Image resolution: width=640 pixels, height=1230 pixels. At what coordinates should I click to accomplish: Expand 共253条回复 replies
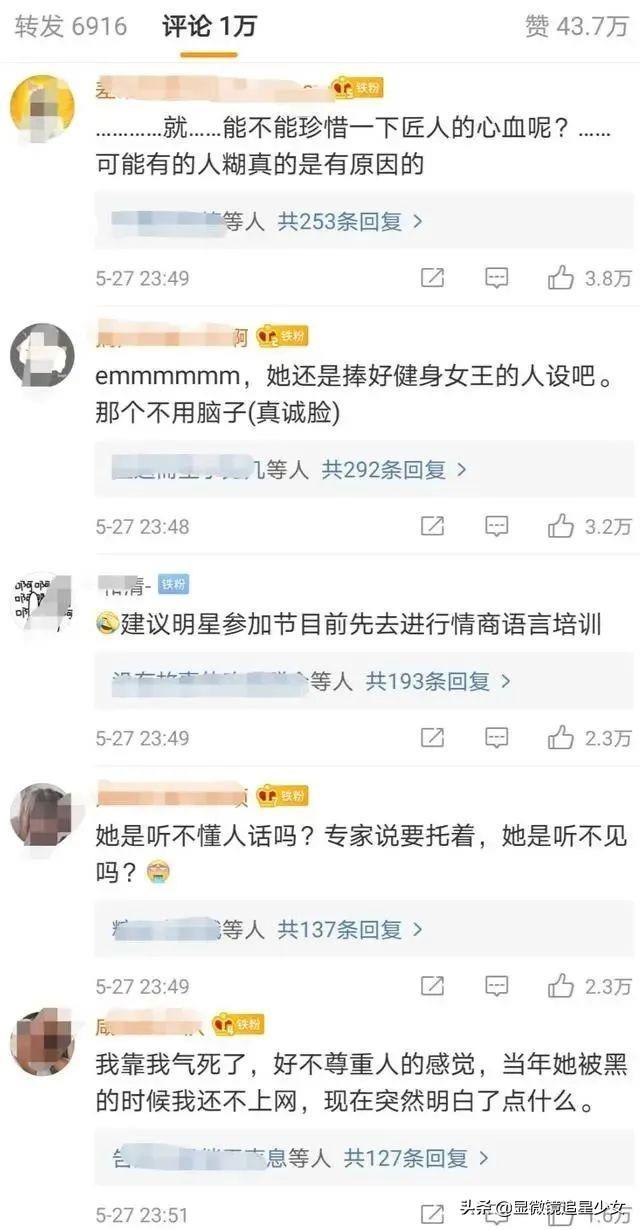coord(350,221)
